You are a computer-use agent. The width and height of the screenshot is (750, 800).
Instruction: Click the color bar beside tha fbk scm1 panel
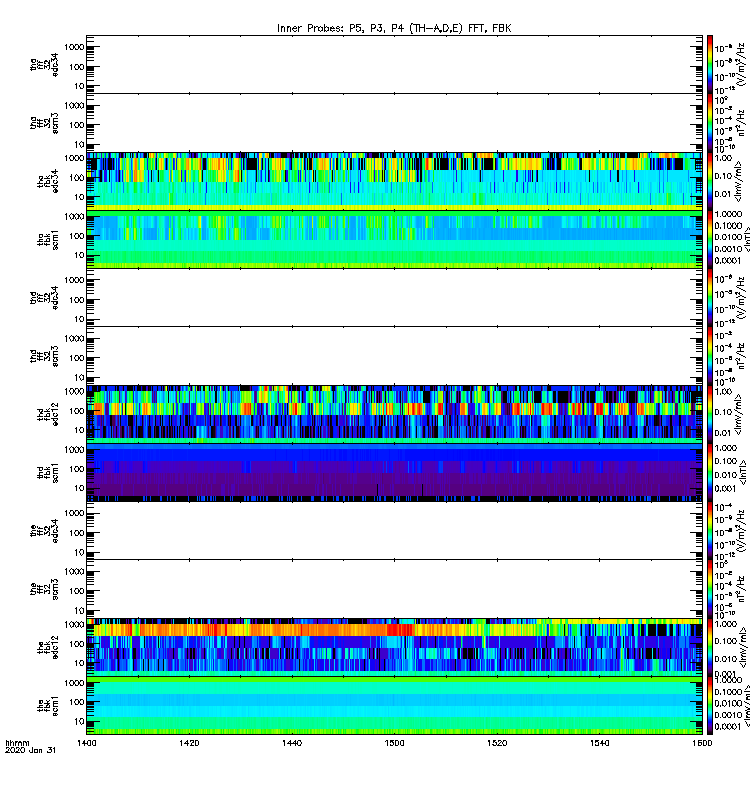[710, 239]
